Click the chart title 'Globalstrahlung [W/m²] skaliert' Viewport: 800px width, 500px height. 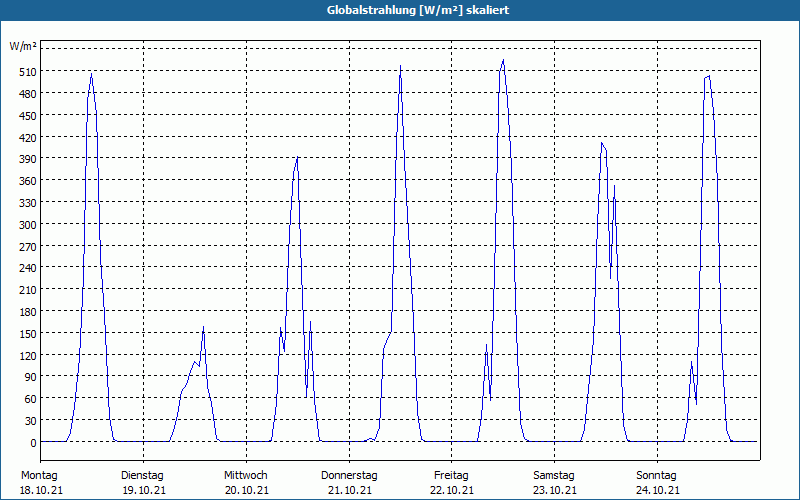point(418,10)
